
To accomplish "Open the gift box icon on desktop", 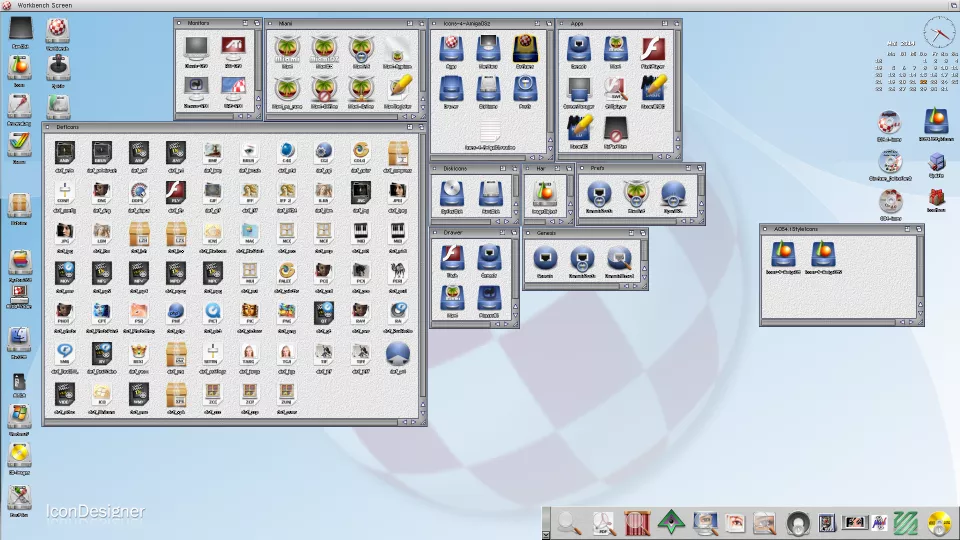I will tap(936, 197).
